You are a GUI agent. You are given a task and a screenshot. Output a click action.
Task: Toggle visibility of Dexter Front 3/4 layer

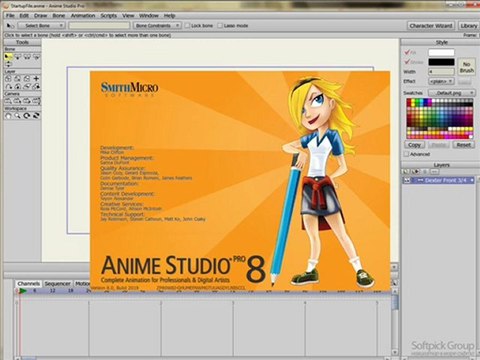click(407, 180)
